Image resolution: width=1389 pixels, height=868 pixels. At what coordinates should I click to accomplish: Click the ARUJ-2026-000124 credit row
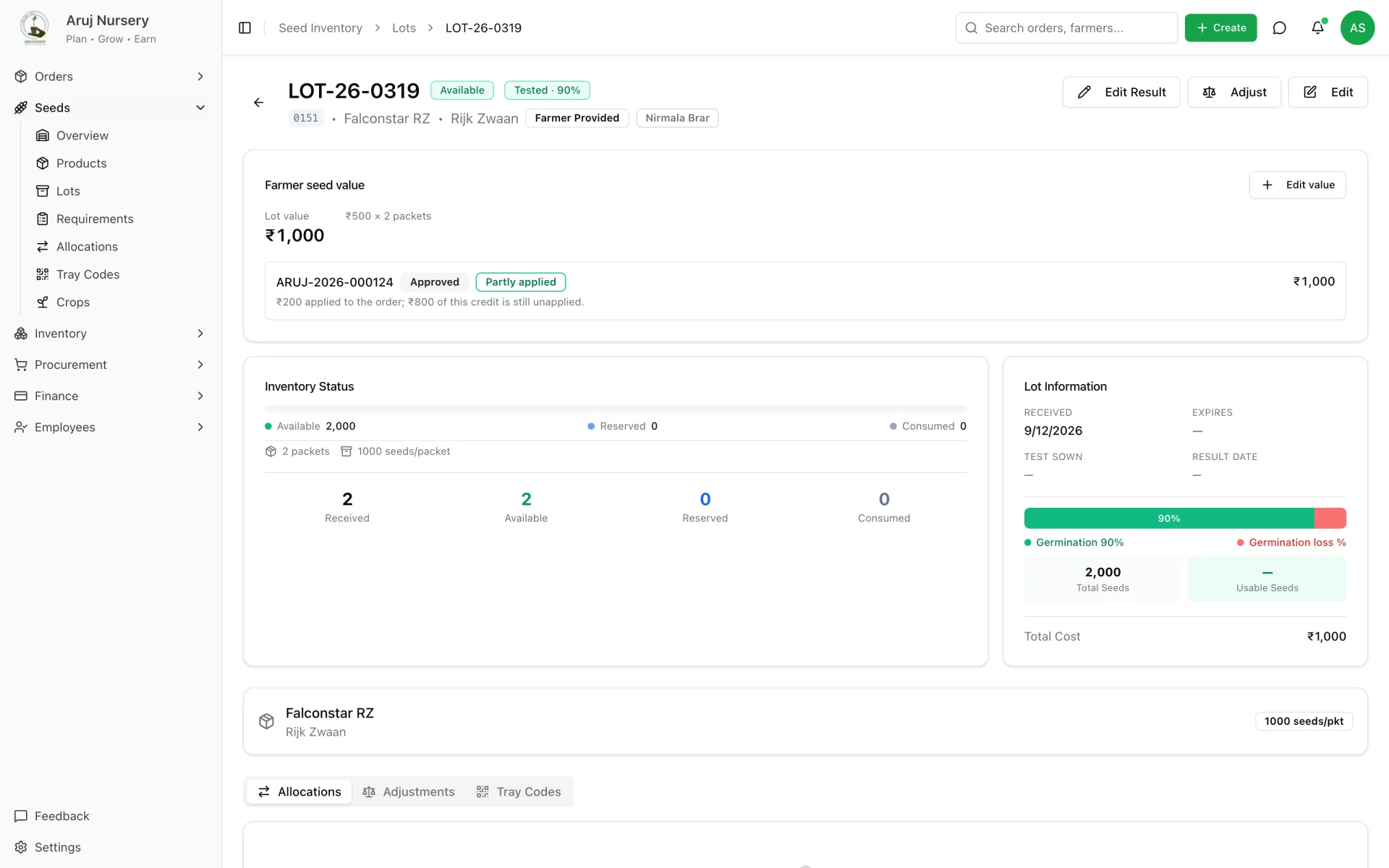[x=805, y=291]
